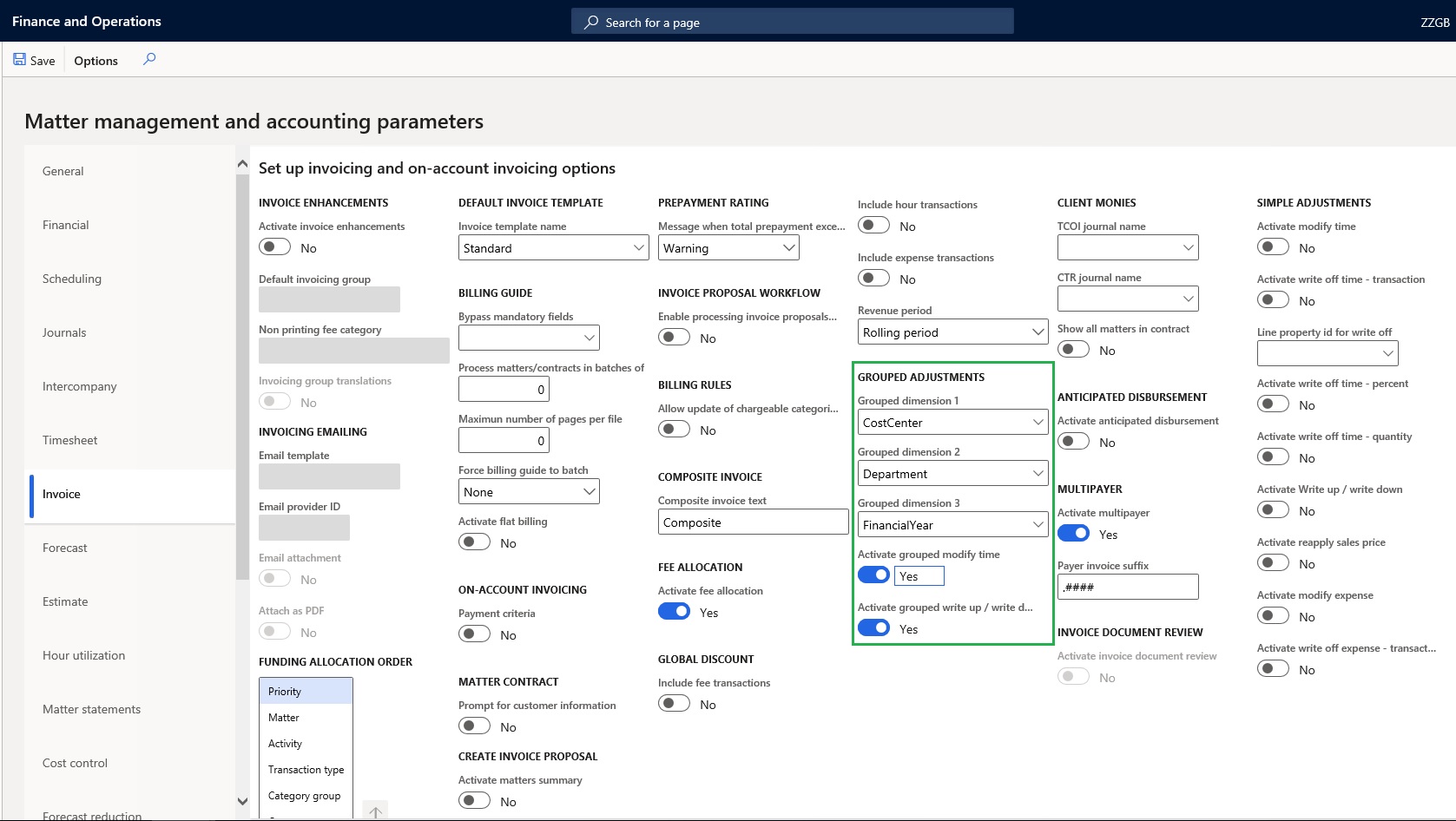Switch to the Forecast tab
1456x821 pixels.
[x=130, y=548]
